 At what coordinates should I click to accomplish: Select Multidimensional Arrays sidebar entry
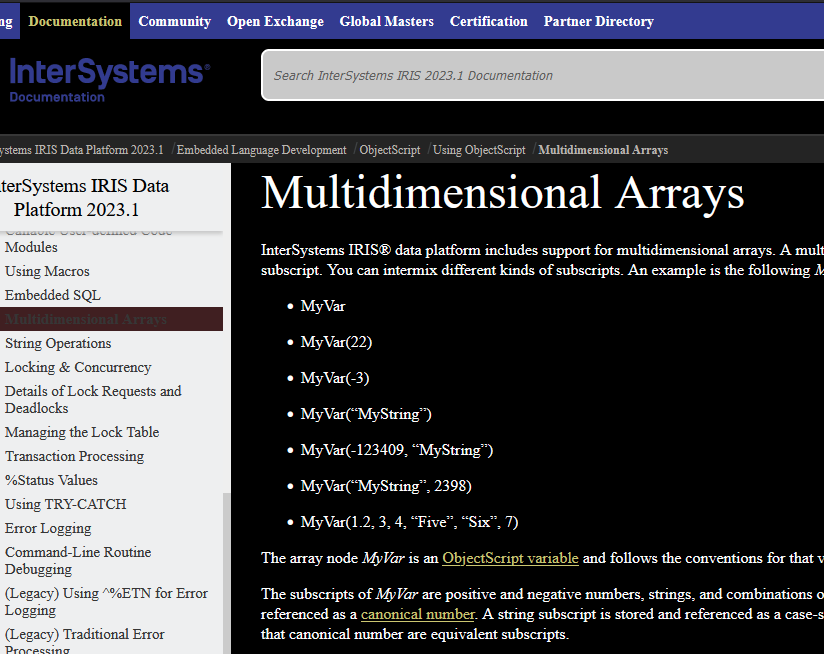[111, 319]
